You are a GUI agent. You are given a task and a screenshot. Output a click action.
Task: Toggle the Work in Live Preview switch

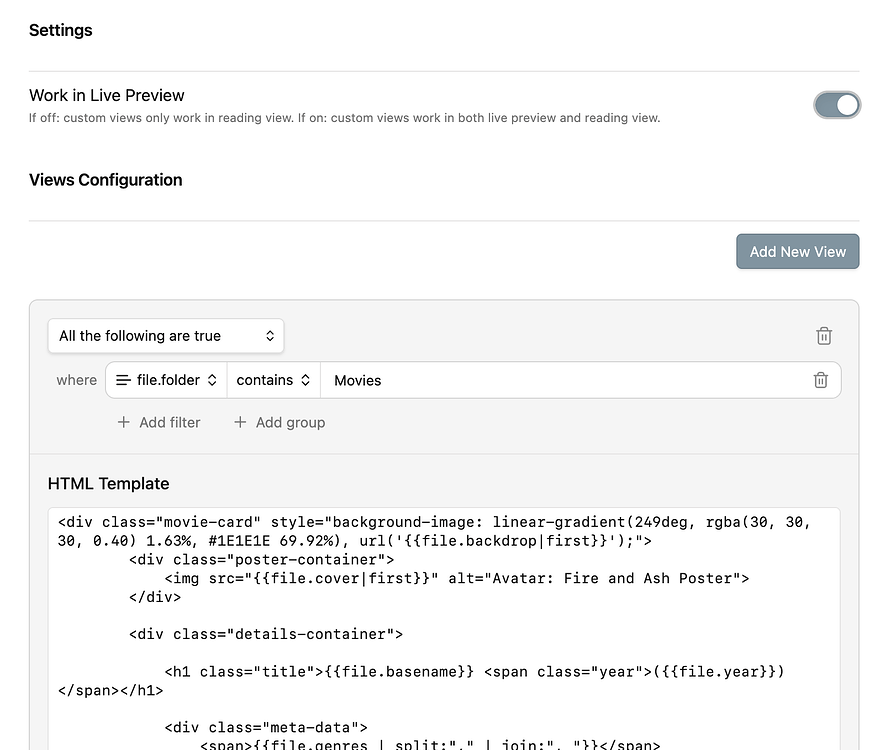837,105
